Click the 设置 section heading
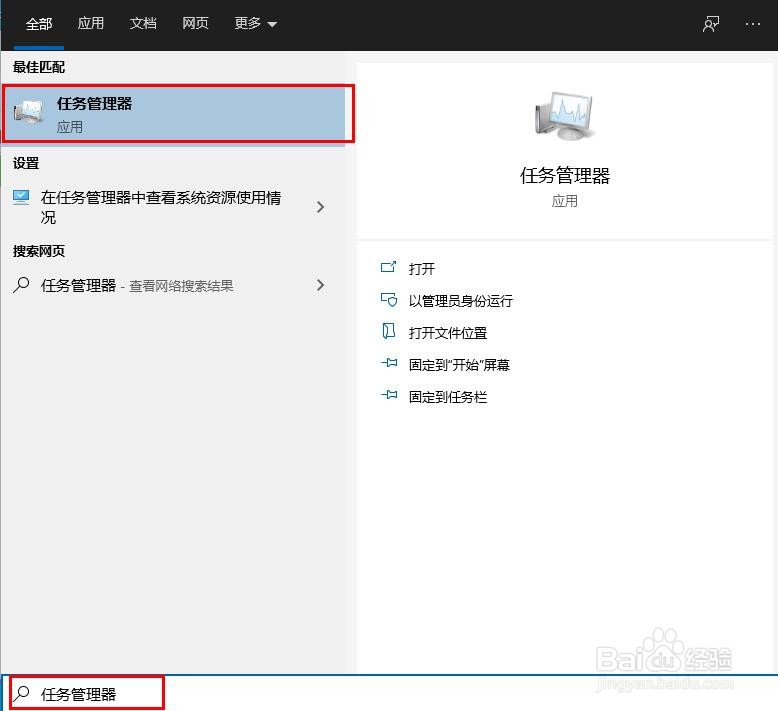 (x=26, y=163)
